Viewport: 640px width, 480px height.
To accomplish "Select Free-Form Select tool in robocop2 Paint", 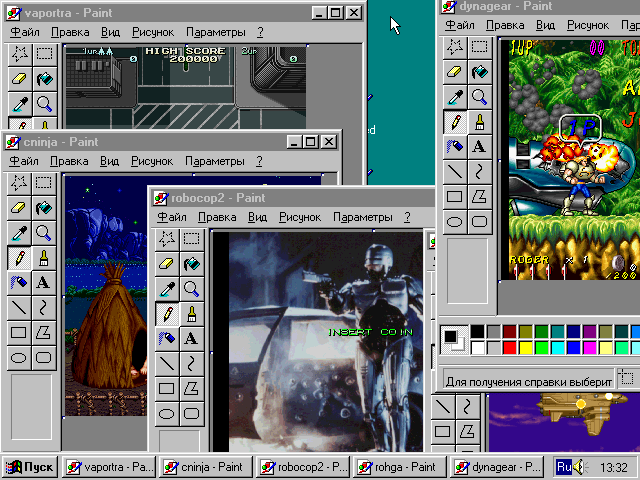I will pyautogui.click(x=167, y=239).
